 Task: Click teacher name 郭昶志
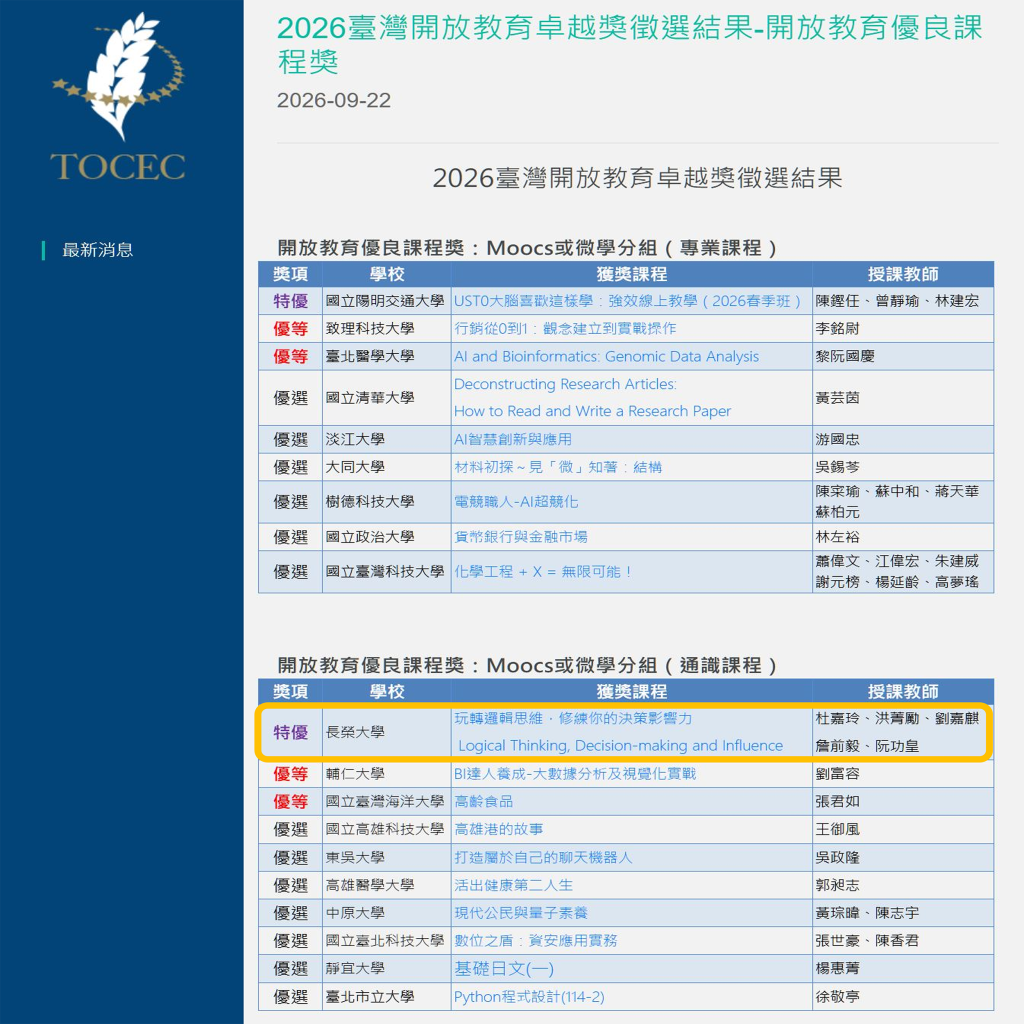[x=837, y=885]
